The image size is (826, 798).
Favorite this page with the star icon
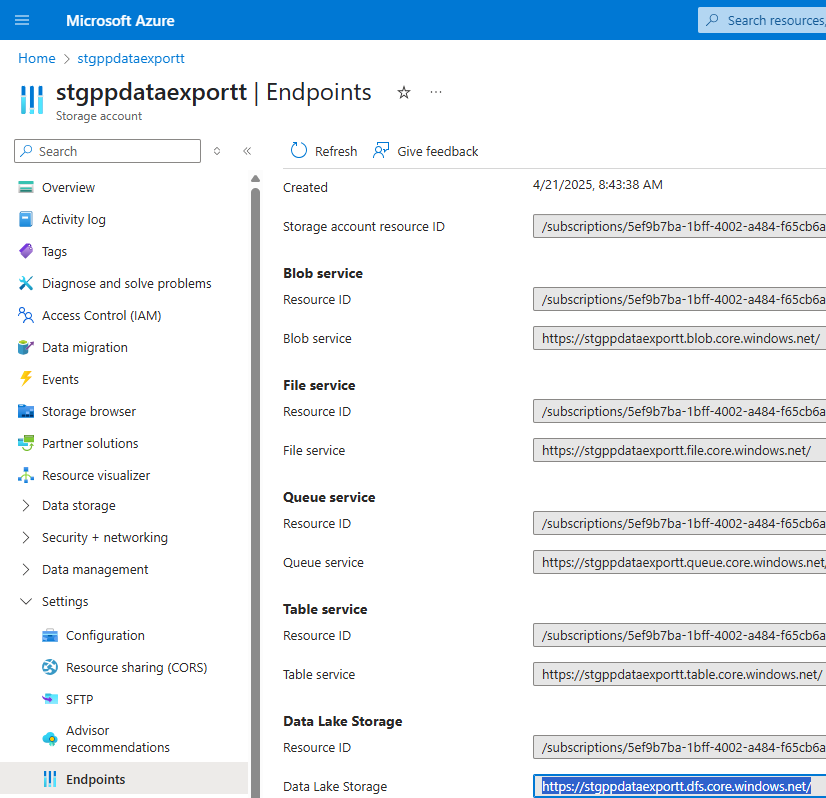[x=404, y=93]
